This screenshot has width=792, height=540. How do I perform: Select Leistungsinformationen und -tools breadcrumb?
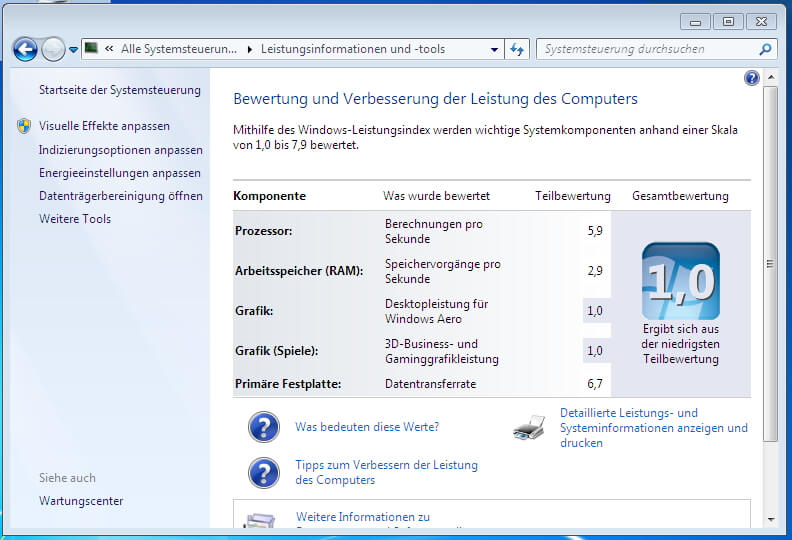[x=353, y=49]
